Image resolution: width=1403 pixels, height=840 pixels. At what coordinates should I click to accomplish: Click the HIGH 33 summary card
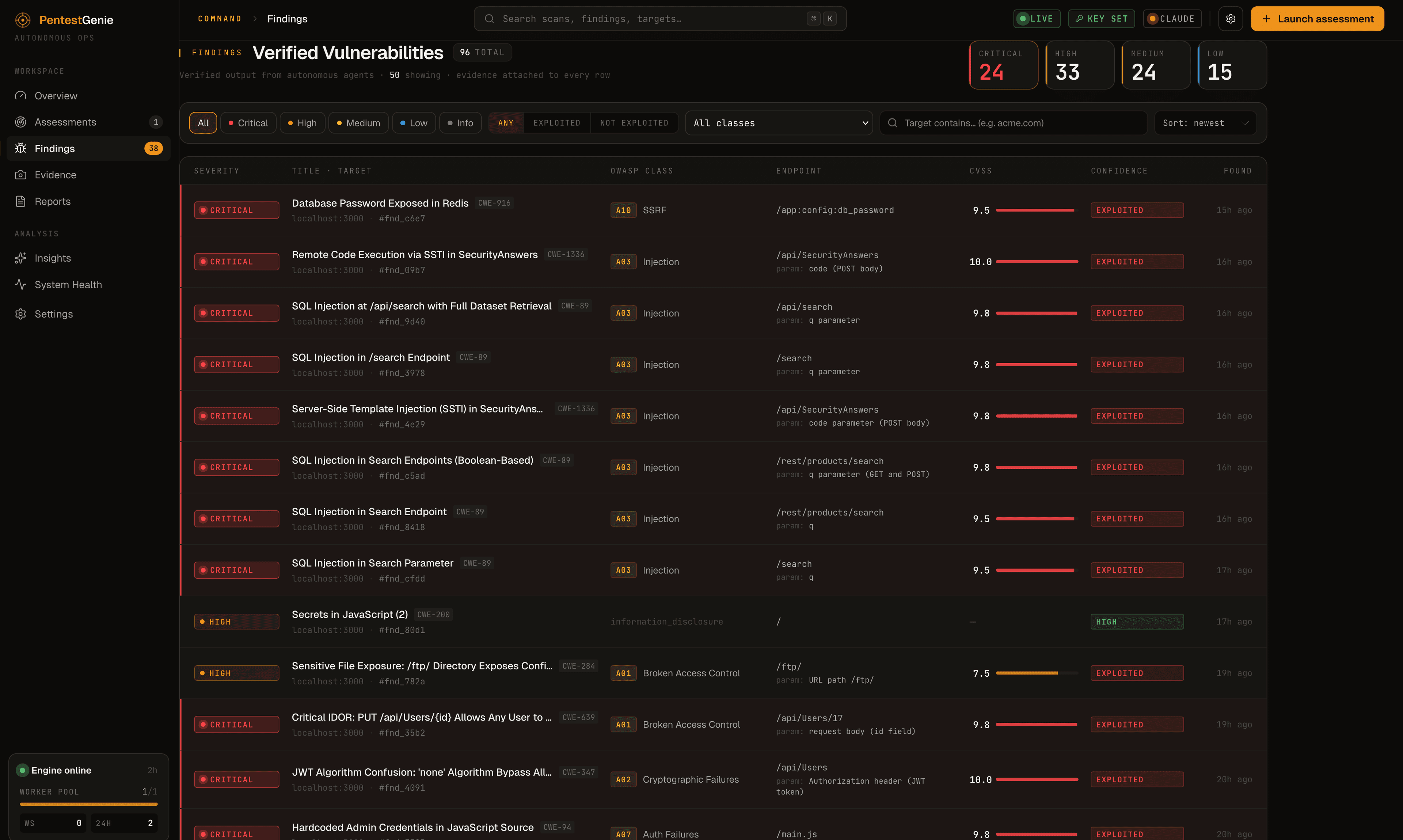pyautogui.click(x=1080, y=65)
